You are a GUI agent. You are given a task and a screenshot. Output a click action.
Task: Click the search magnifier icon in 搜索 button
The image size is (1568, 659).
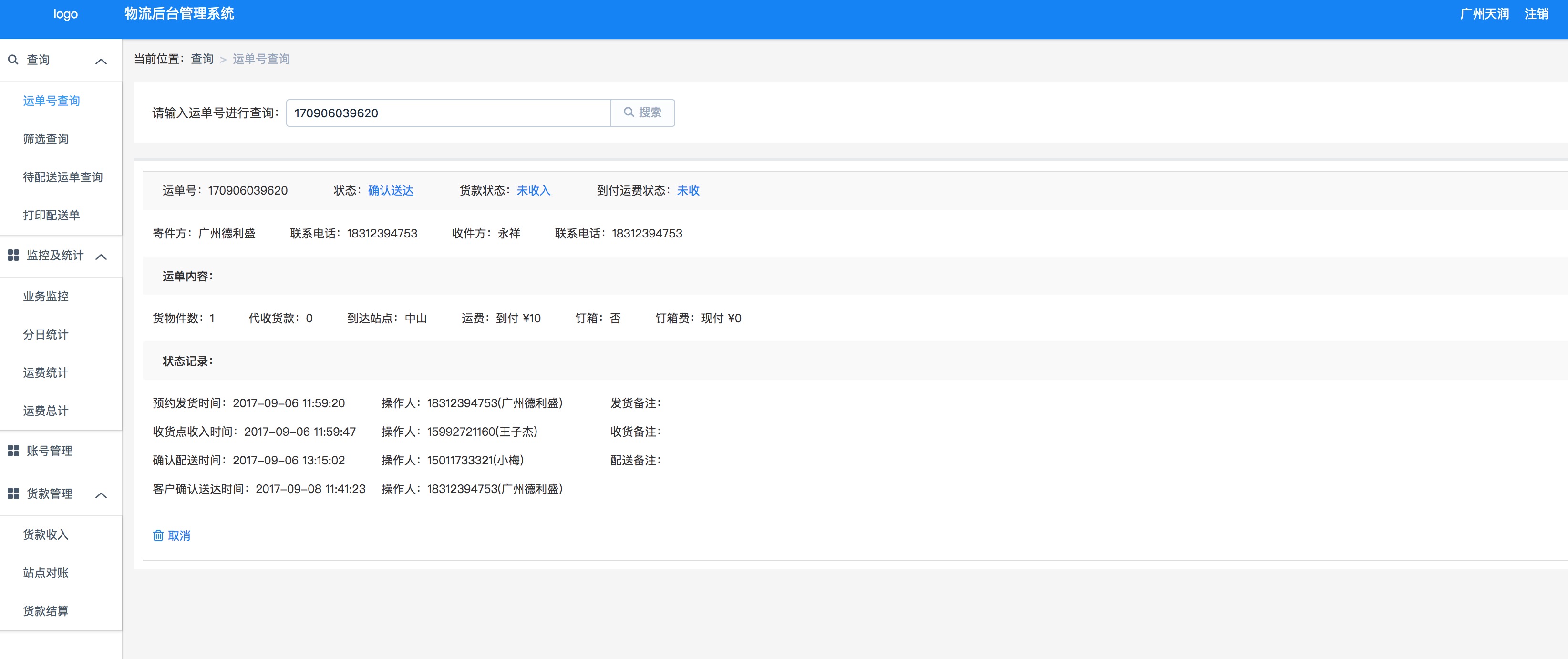[629, 113]
